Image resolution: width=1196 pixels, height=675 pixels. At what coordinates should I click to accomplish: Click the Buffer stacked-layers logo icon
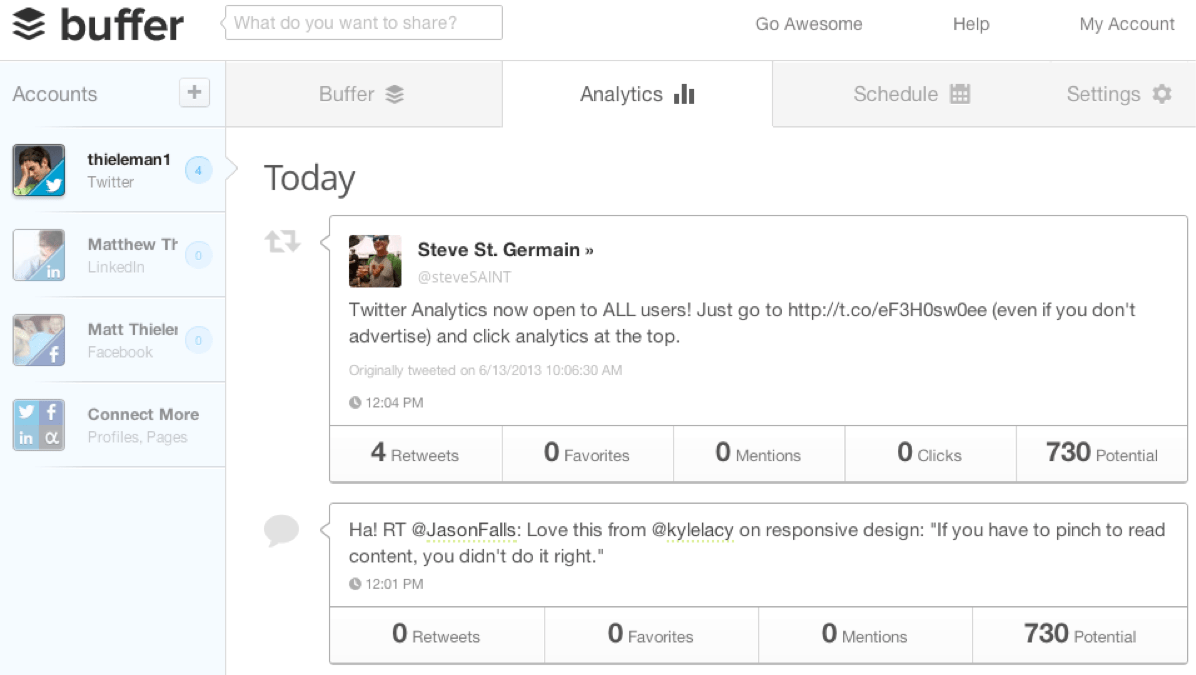(29, 24)
